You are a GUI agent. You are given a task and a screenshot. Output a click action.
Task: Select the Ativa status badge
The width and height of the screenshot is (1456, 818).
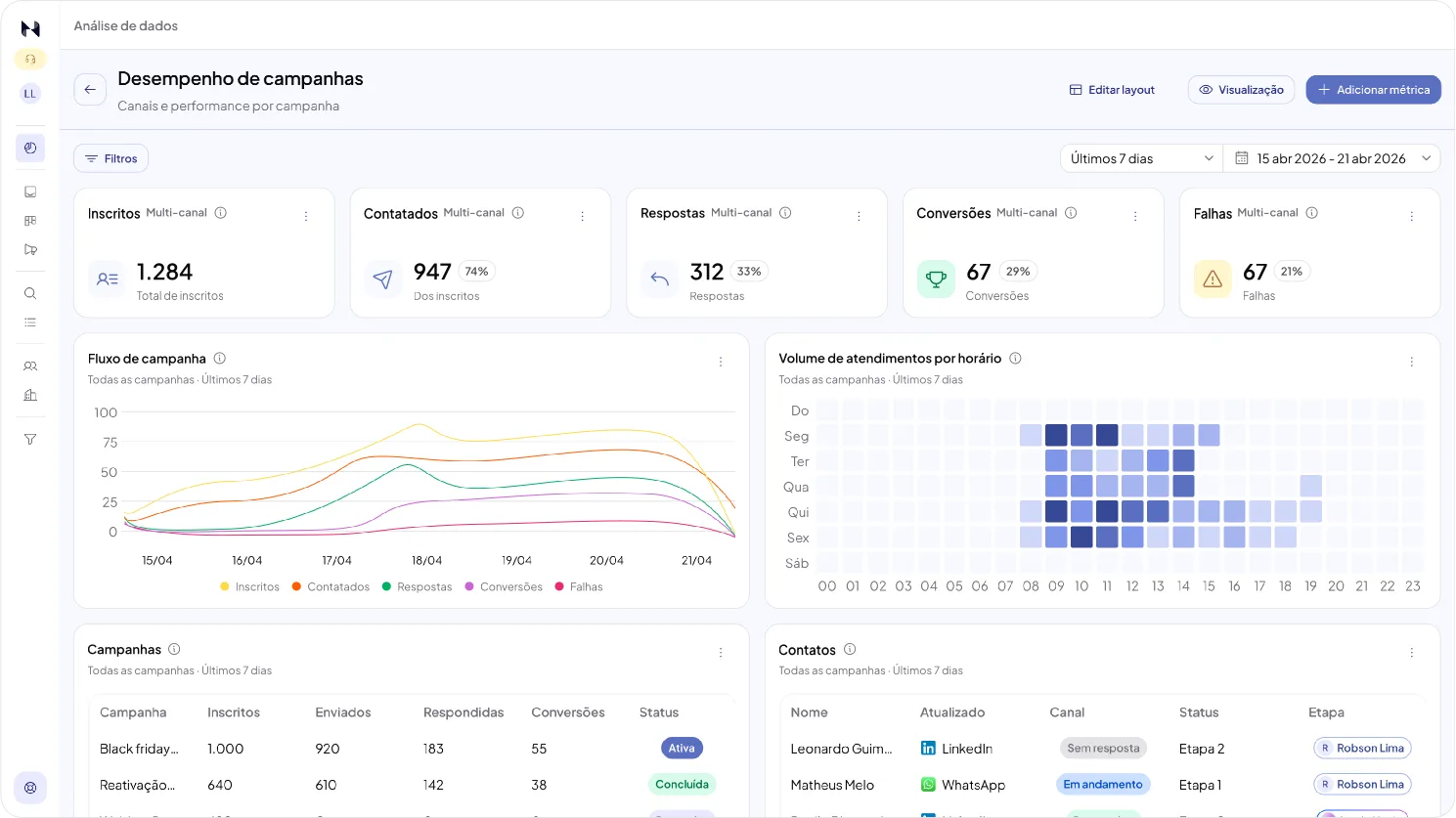pyautogui.click(x=683, y=749)
